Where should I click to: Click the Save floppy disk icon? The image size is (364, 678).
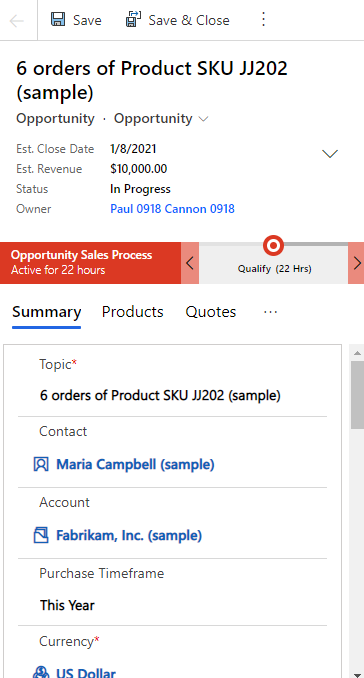[x=58, y=20]
